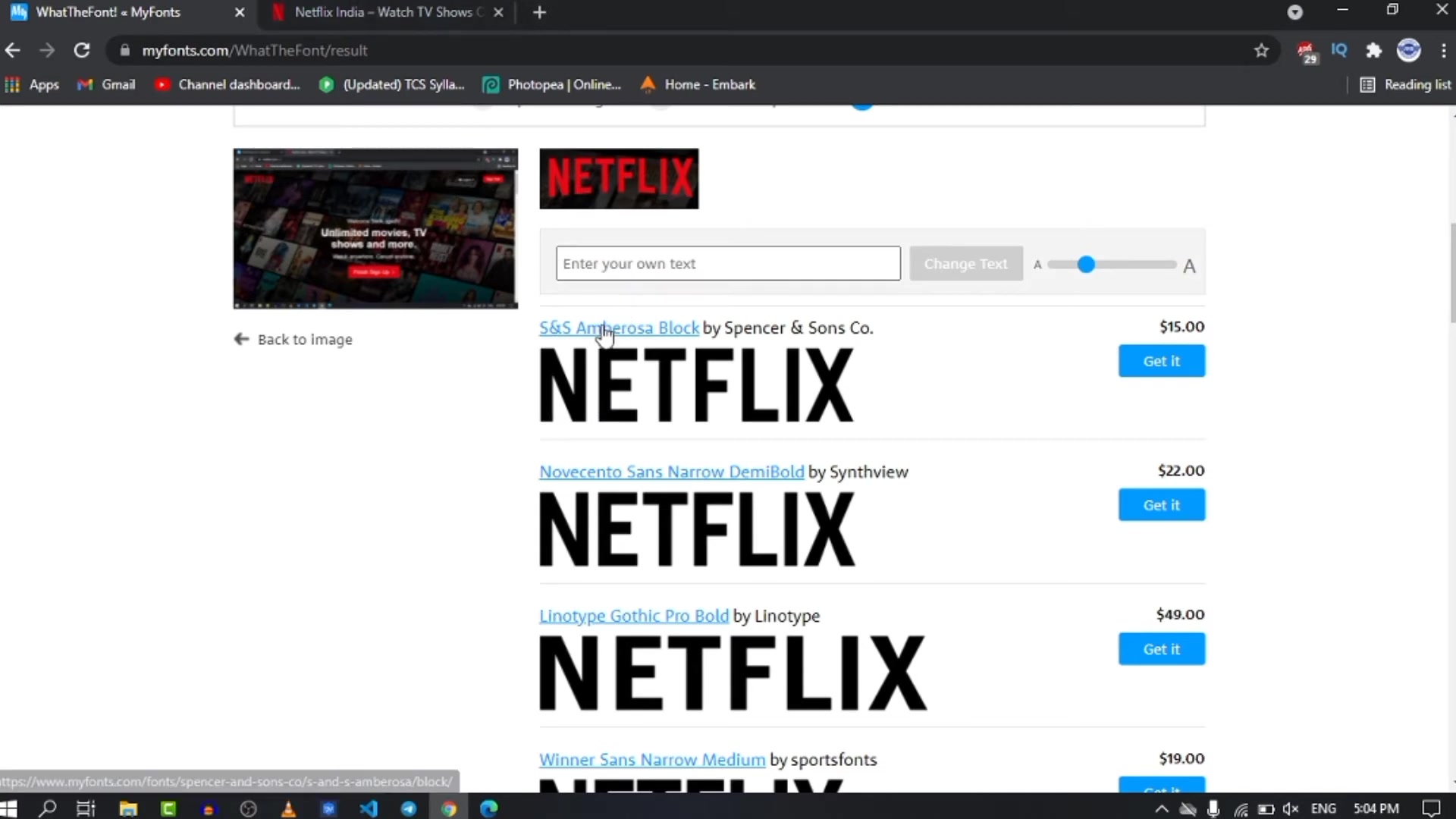Open OBS Studio from taskbar
This screenshot has width=1456, height=819.
pos(248,808)
